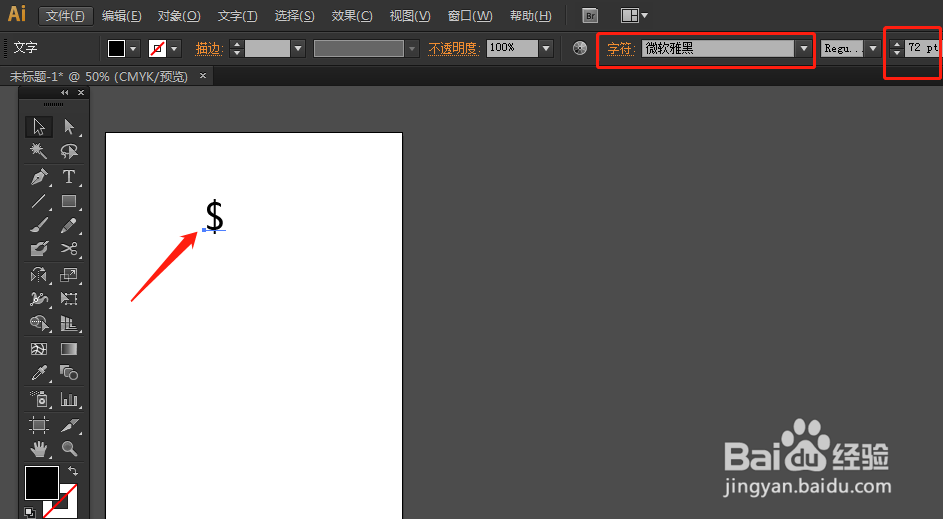Viewport: 943px width, 519px height.
Task: Select the Symbol Sprayer tool
Action: tap(38, 399)
